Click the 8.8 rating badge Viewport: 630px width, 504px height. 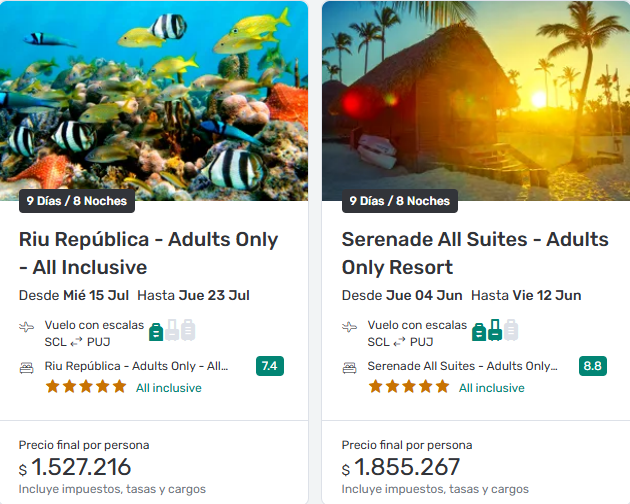592,366
